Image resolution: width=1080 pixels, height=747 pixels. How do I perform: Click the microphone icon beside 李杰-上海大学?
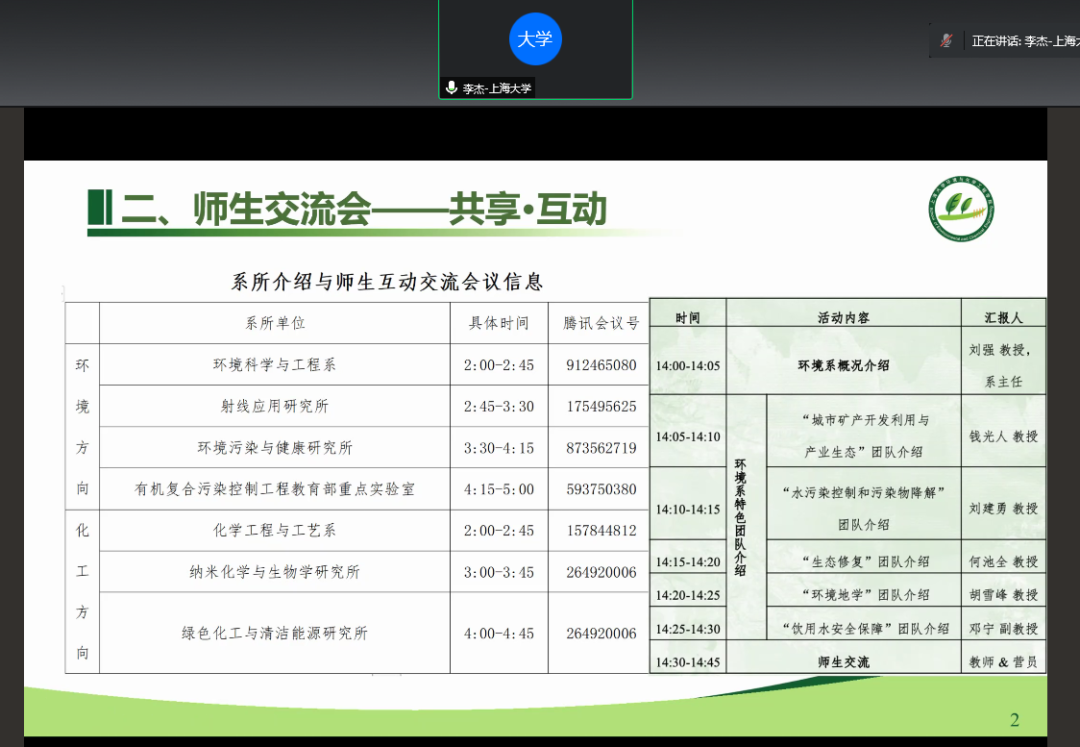pos(452,88)
